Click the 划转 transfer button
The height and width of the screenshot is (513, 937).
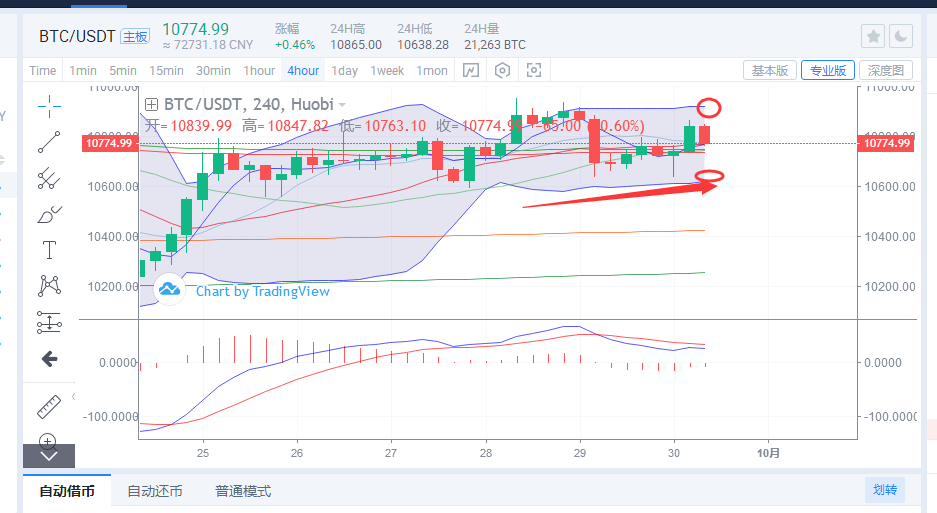click(x=885, y=490)
